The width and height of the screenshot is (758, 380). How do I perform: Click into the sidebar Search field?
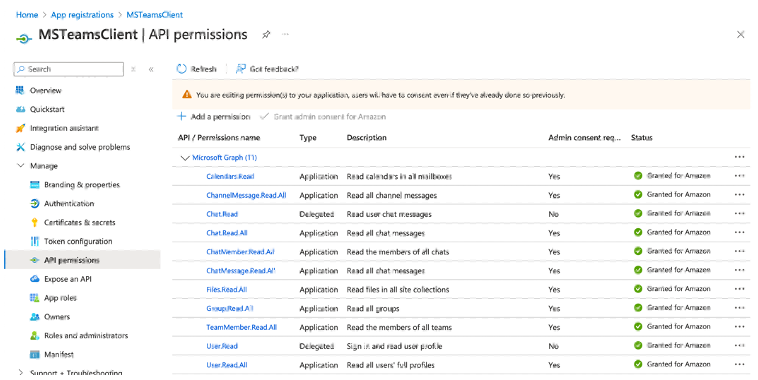(x=69, y=69)
